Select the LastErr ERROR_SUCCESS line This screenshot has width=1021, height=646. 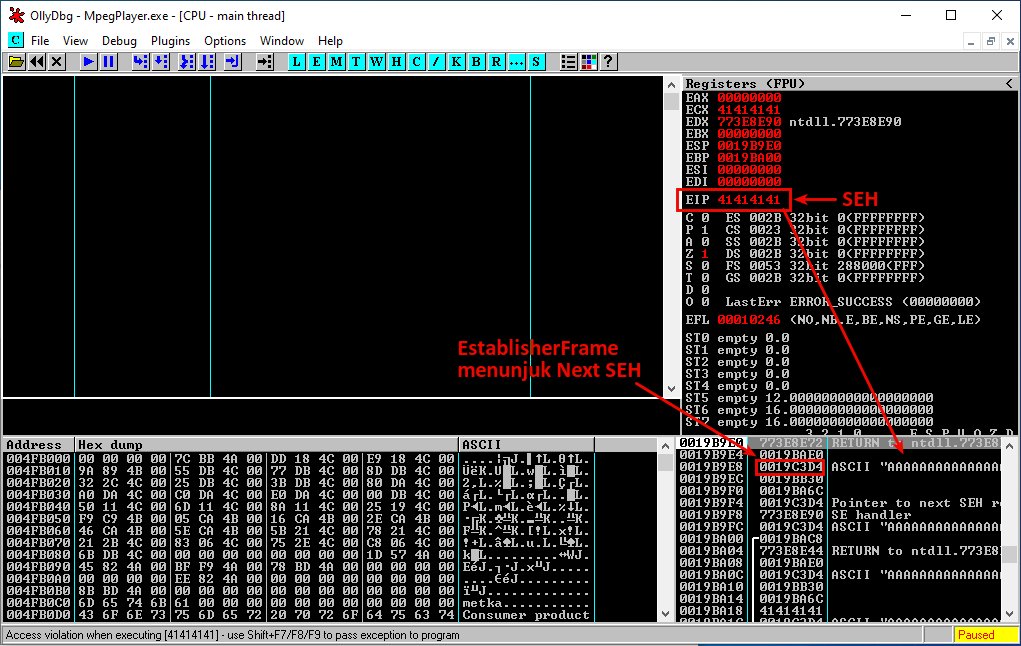pos(852,302)
